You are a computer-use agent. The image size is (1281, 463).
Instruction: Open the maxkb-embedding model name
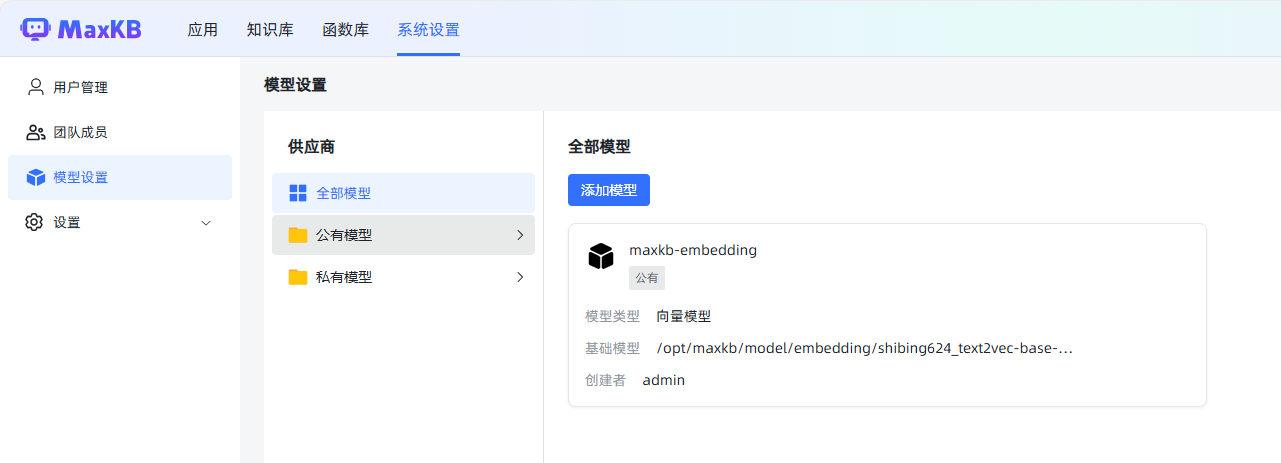pyautogui.click(x=693, y=250)
